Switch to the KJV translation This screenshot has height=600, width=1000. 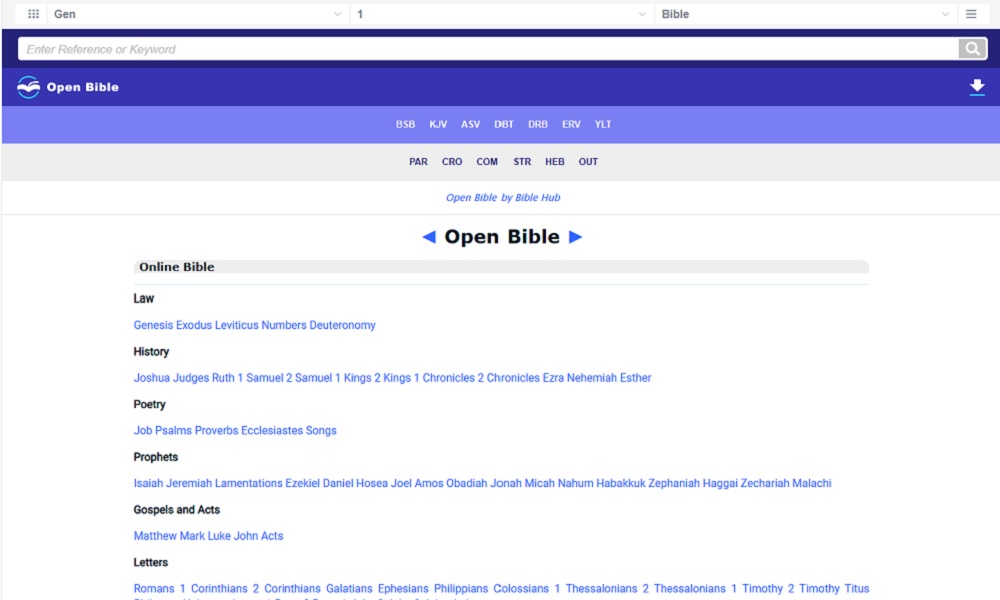(438, 124)
